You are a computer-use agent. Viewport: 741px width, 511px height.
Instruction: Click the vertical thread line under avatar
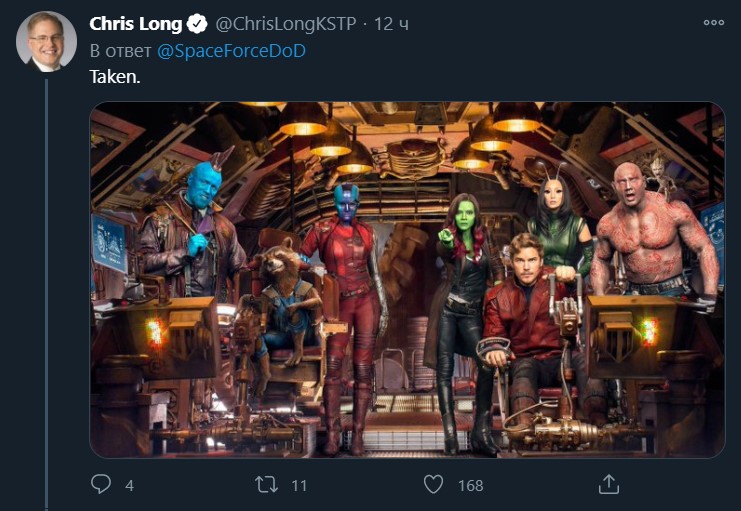(46, 295)
